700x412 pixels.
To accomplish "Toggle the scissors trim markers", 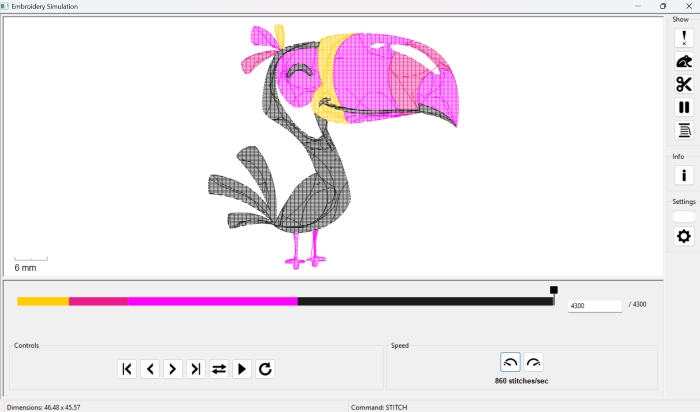I will pyautogui.click(x=684, y=85).
